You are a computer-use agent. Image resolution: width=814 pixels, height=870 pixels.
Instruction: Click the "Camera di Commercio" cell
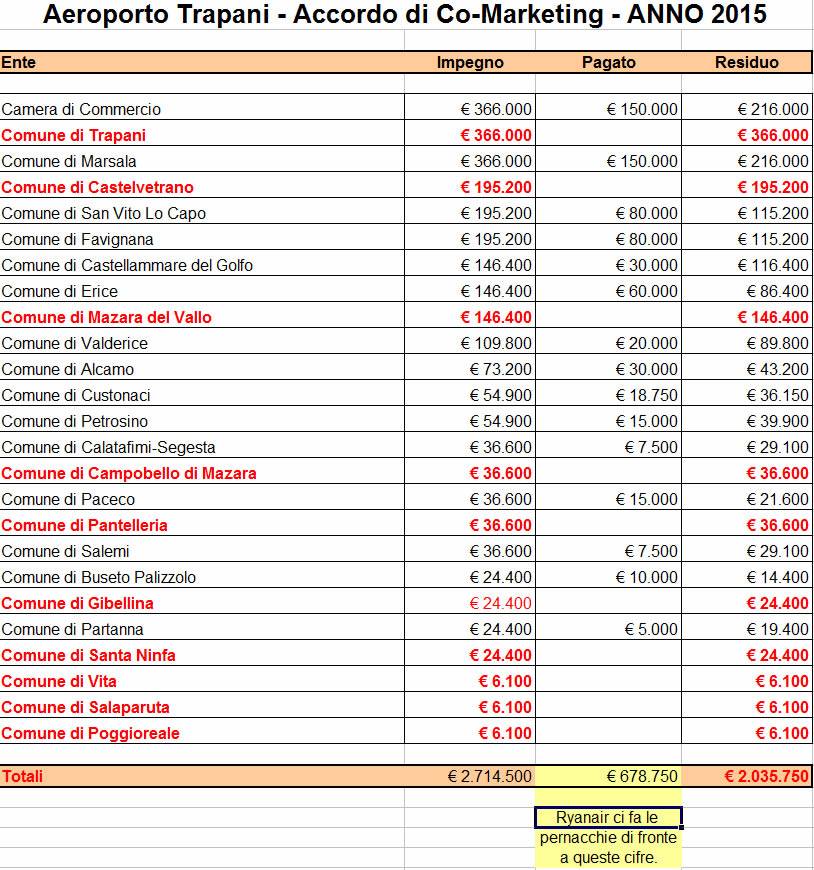pyautogui.click(x=81, y=109)
